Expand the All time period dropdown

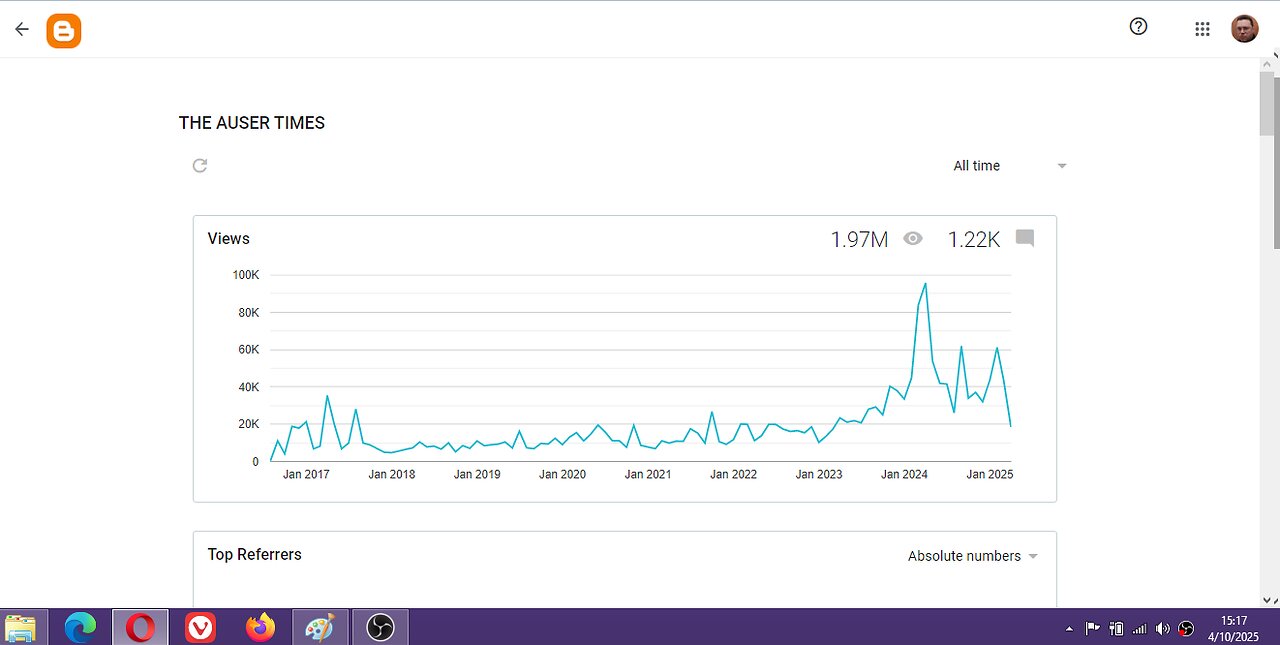(x=1009, y=166)
